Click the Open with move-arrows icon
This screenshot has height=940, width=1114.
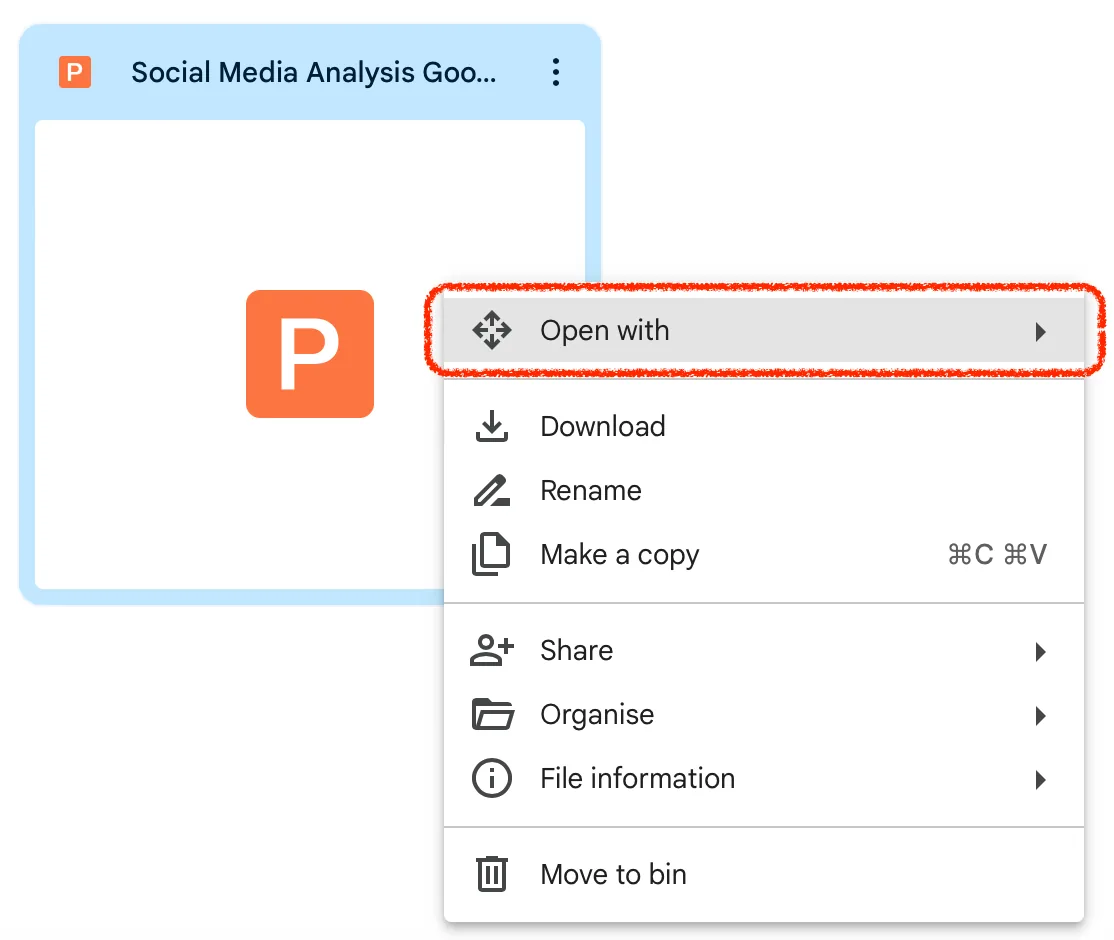492,330
